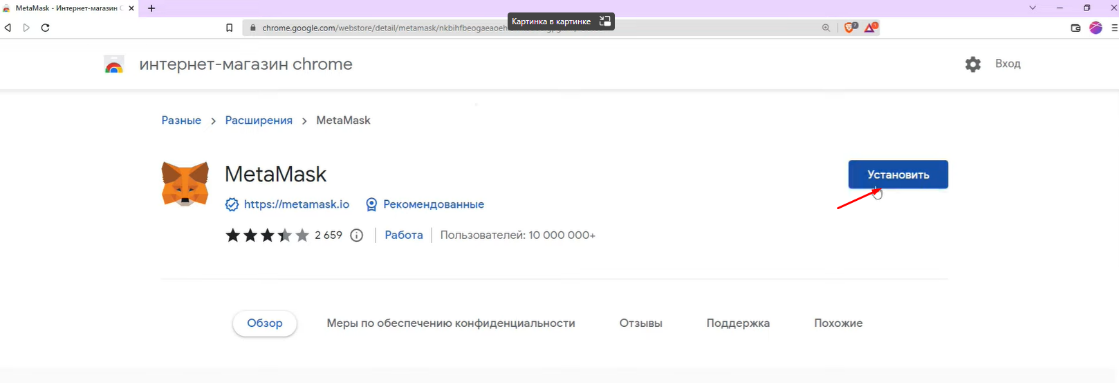Open the Поддержка tab
1119x383 pixels.
[x=738, y=323]
